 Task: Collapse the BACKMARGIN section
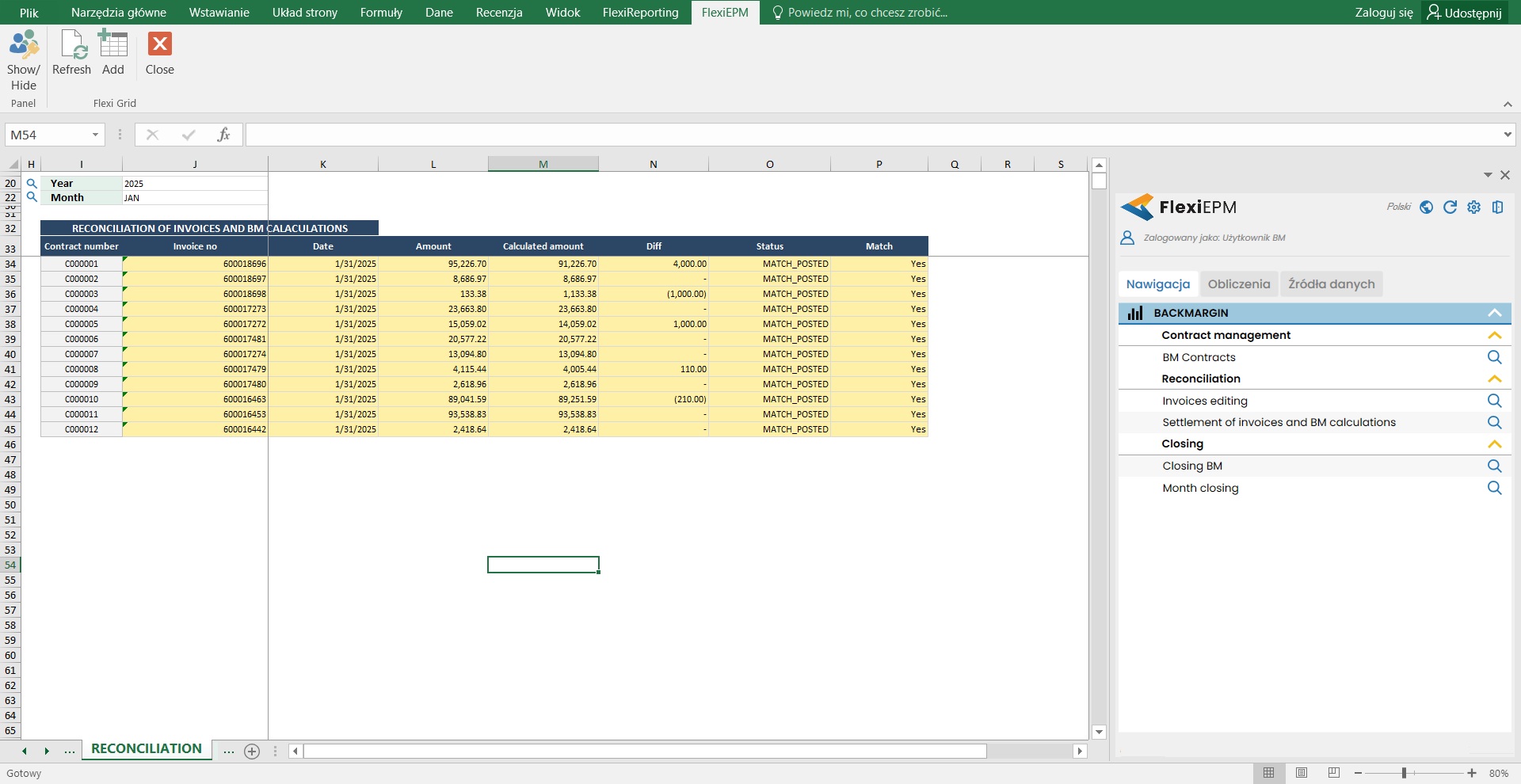1494,313
